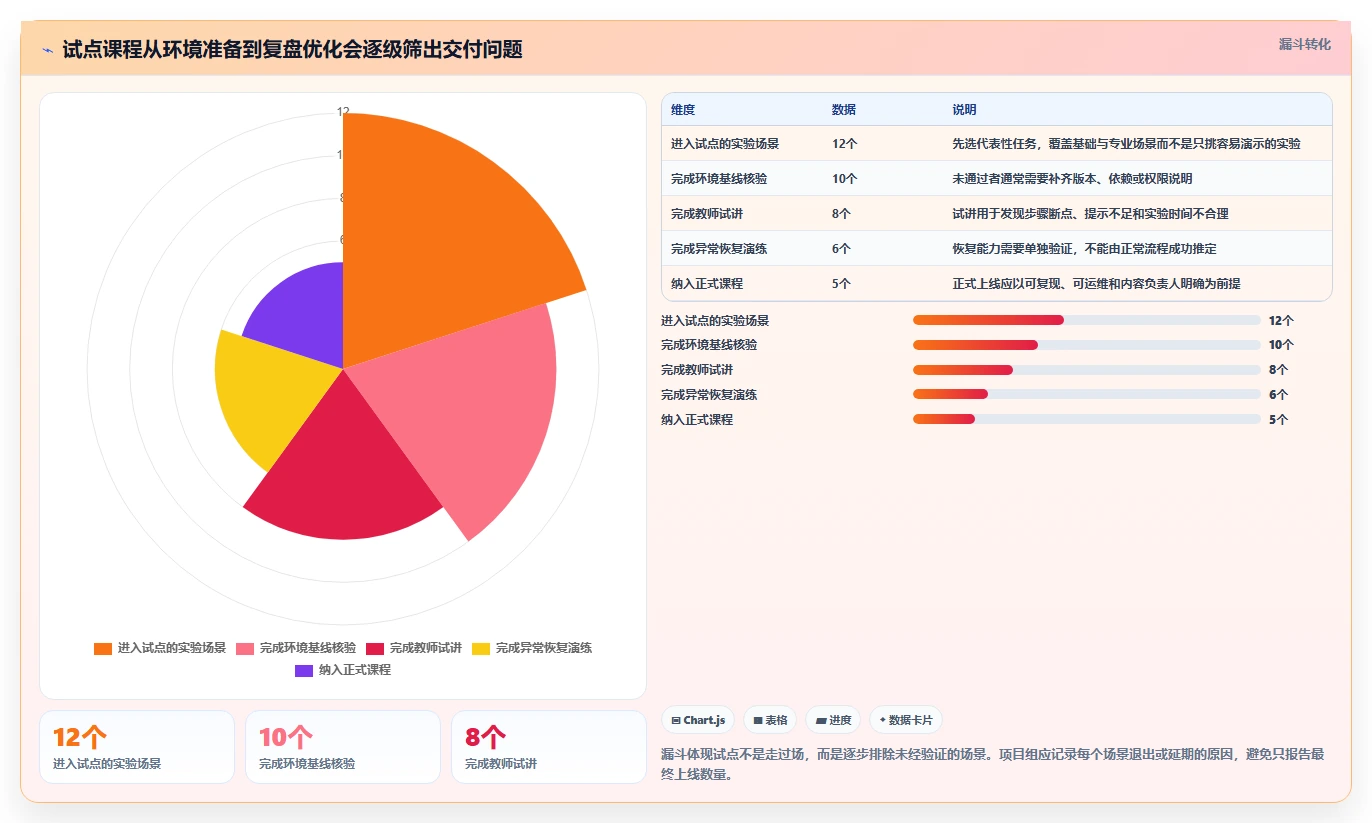Toggle purple legend swatch for 纳入正式课程
Image resolution: width=1372 pixels, height=823 pixels.
click(x=304, y=670)
